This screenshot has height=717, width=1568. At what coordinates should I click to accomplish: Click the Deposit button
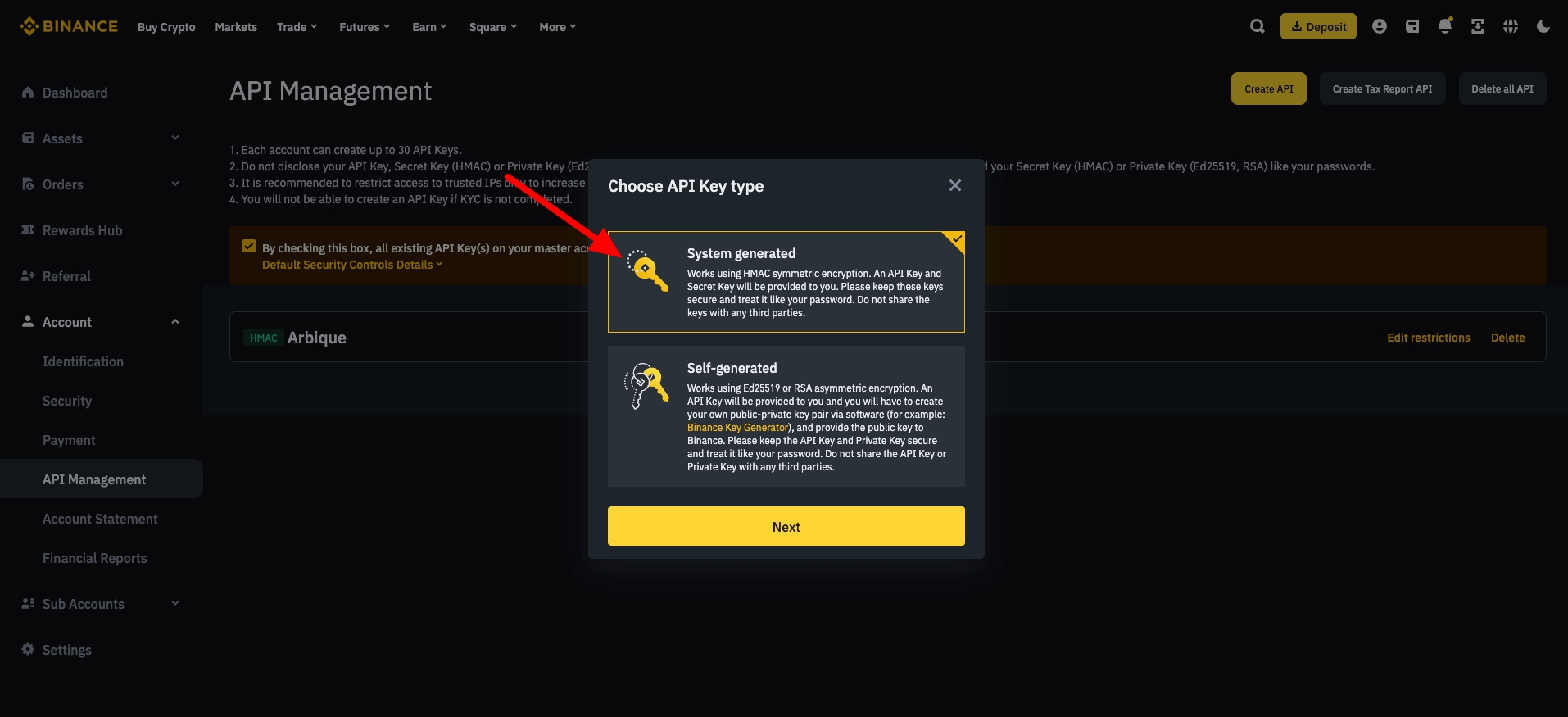coord(1318,26)
